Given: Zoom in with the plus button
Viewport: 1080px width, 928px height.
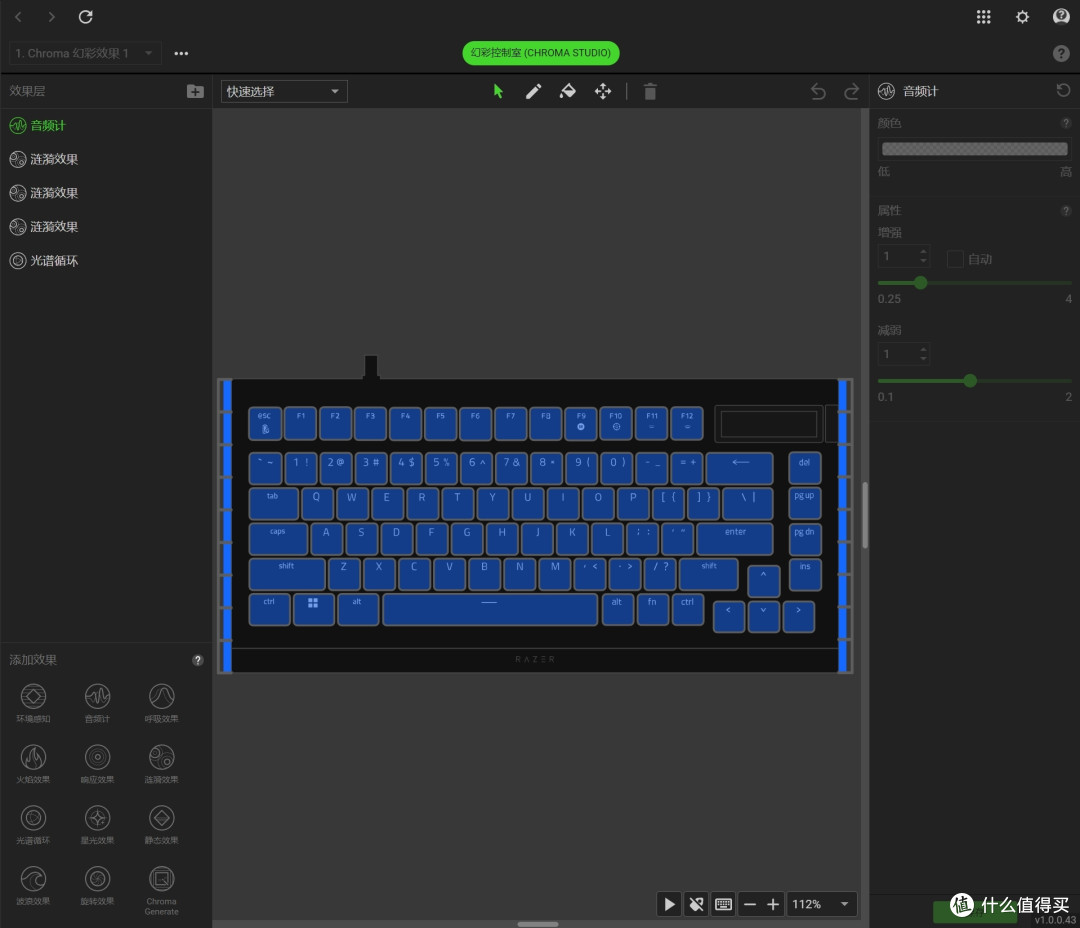Looking at the screenshot, I should click(x=773, y=904).
